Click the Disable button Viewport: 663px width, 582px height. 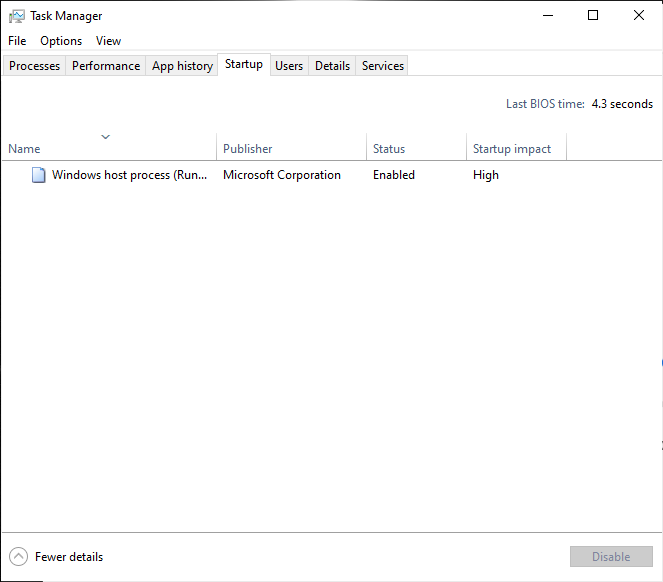[611, 557]
